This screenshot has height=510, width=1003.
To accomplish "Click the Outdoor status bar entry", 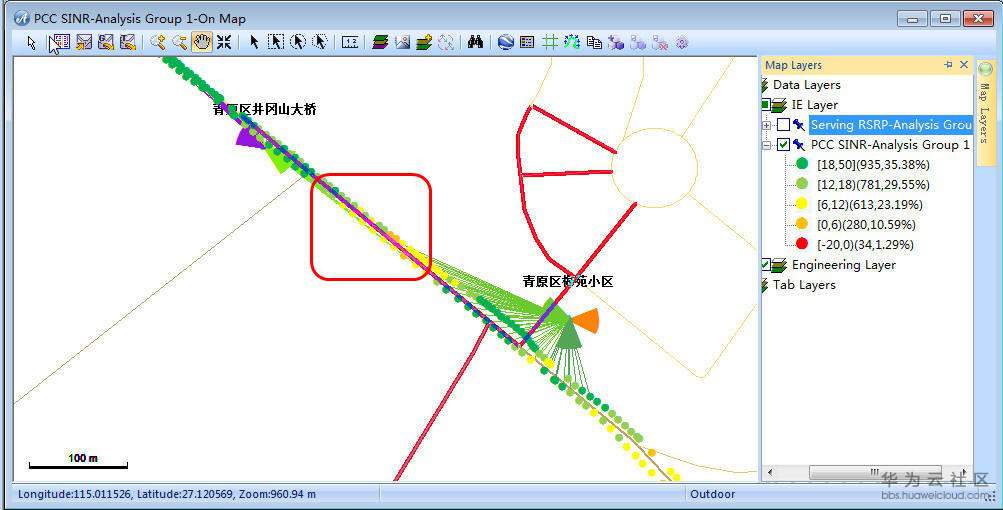I will [x=713, y=494].
